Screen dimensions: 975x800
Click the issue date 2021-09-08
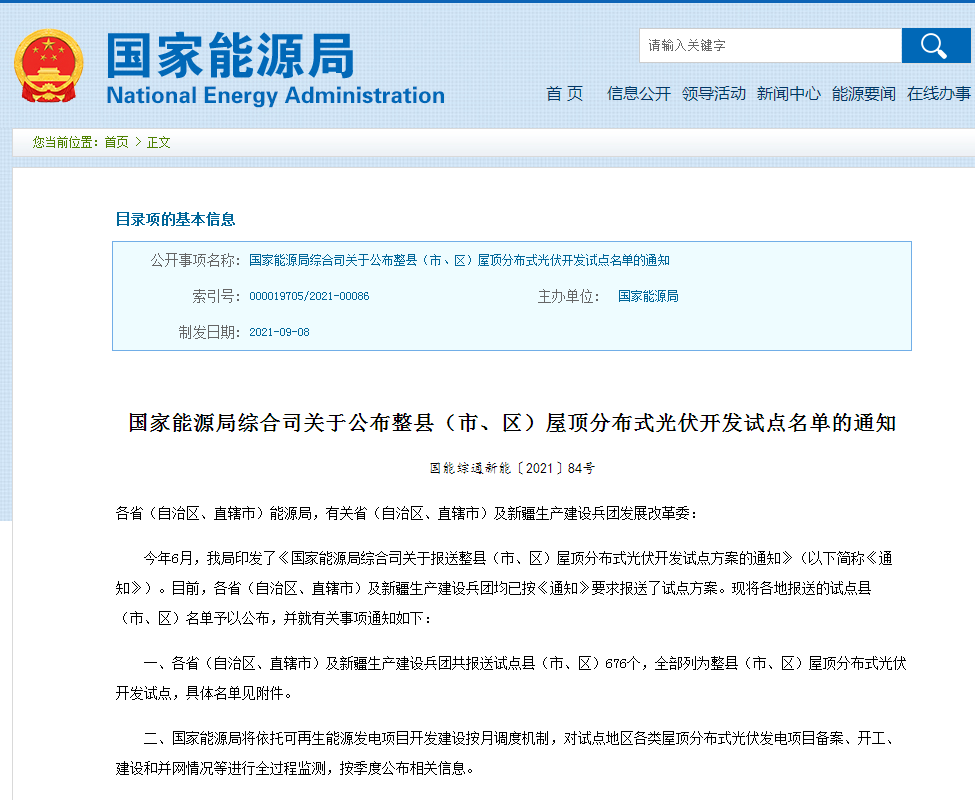click(x=279, y=332)
